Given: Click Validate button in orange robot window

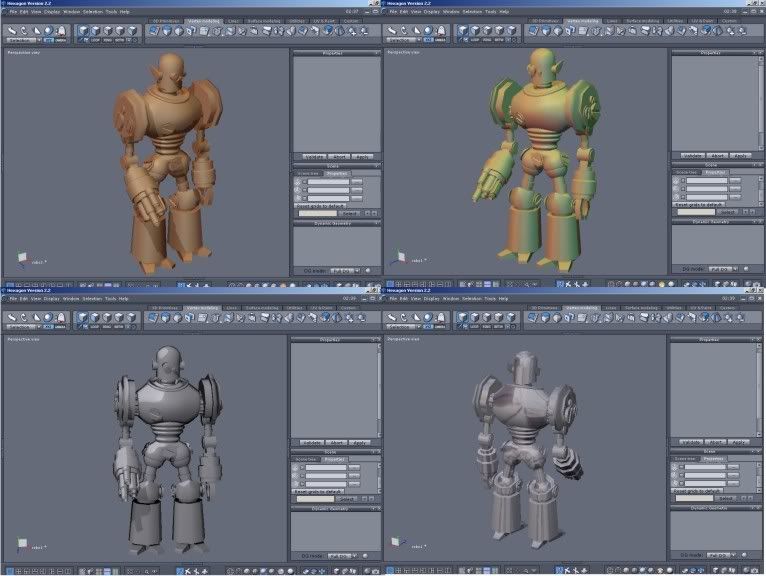Looking at the screenshot, I should click(314, 156).
